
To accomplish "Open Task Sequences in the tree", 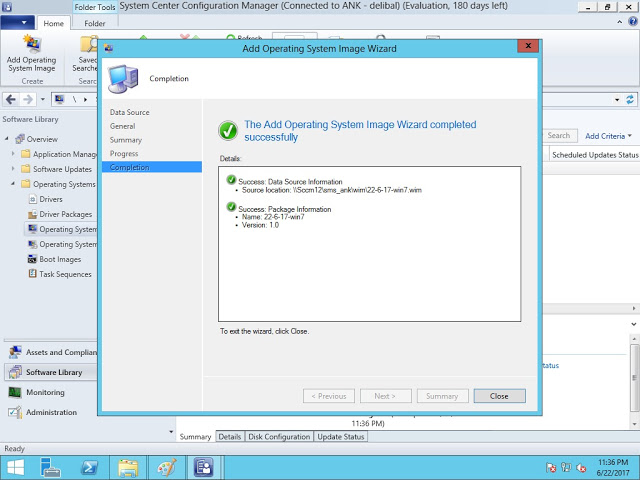I will tap(64, 274).
